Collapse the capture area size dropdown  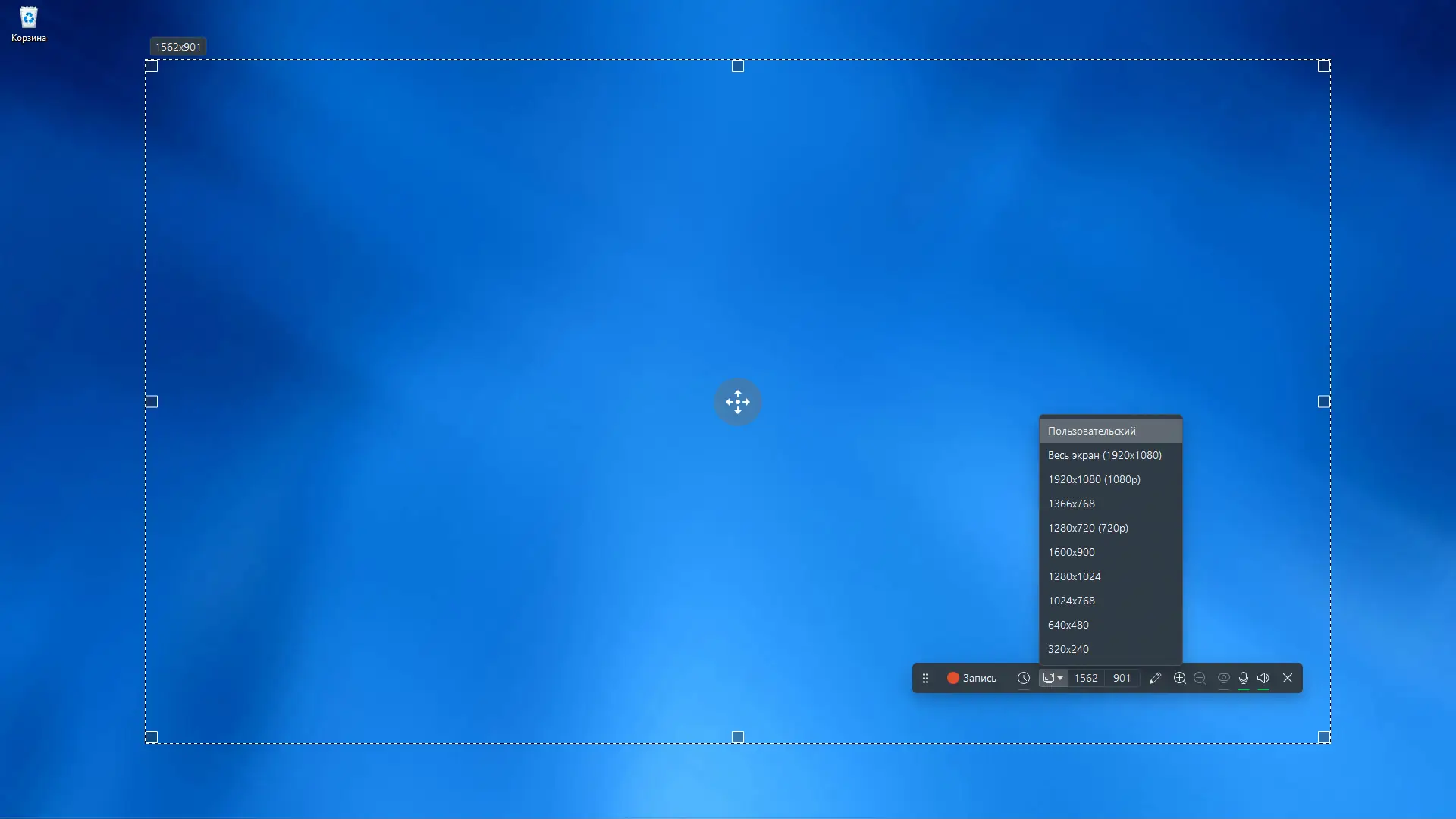point(1053,678)
